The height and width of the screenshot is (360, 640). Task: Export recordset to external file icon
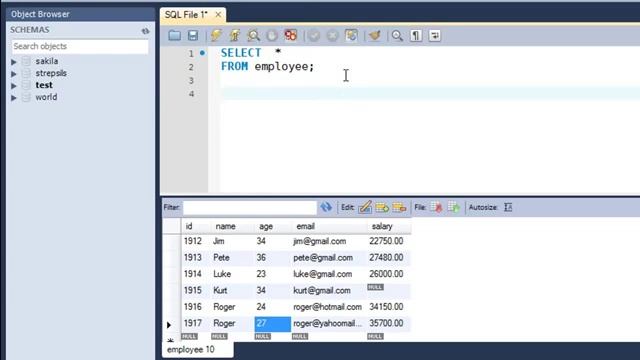(436, 207)
